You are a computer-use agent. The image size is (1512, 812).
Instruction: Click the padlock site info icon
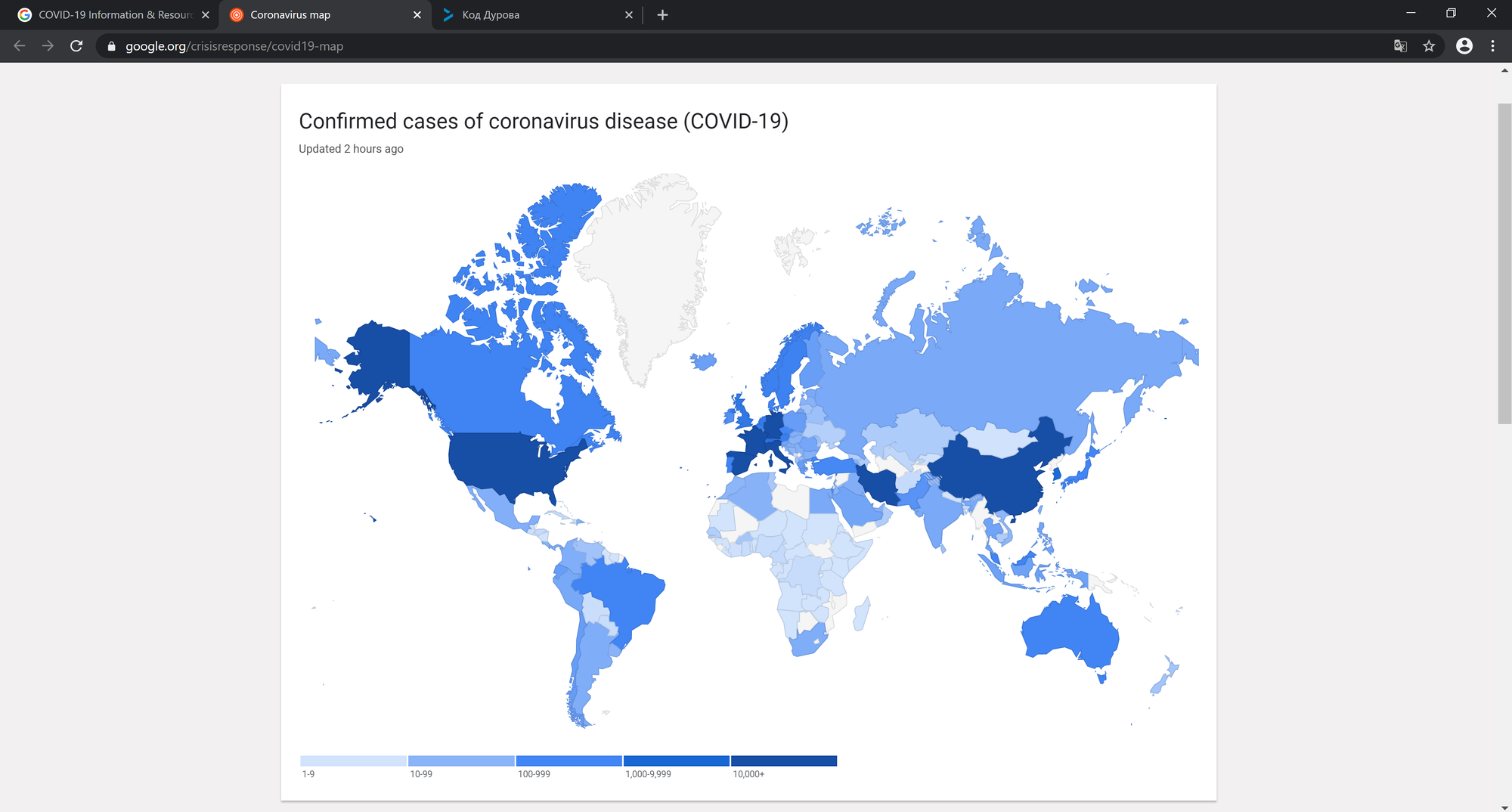click(x=112, y=46)
